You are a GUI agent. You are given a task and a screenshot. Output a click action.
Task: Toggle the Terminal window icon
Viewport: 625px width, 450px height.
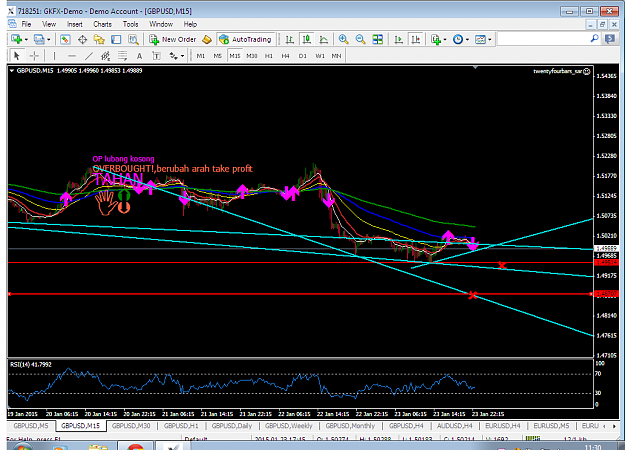116,39
